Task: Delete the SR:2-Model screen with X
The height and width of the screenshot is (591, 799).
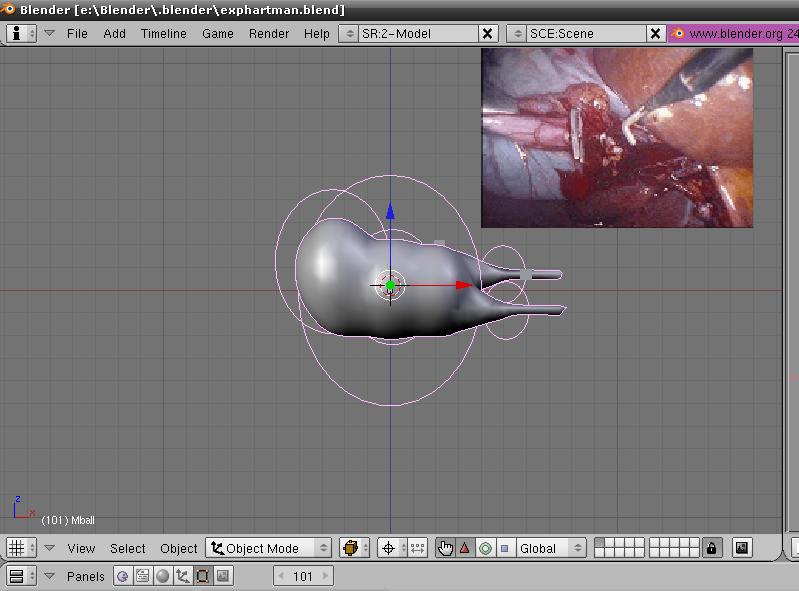Action: [488, 34]
